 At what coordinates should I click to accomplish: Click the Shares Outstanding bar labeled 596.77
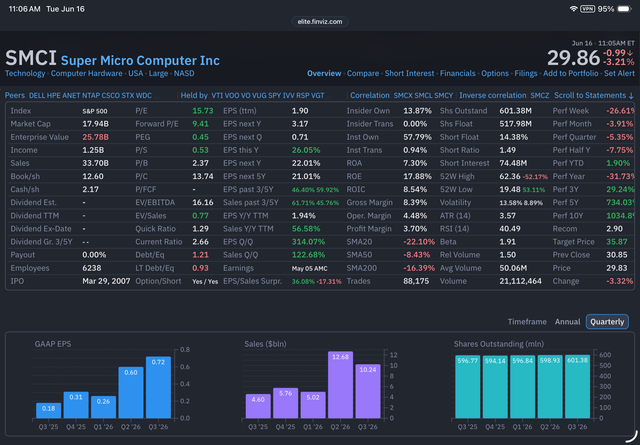(468, 387)
